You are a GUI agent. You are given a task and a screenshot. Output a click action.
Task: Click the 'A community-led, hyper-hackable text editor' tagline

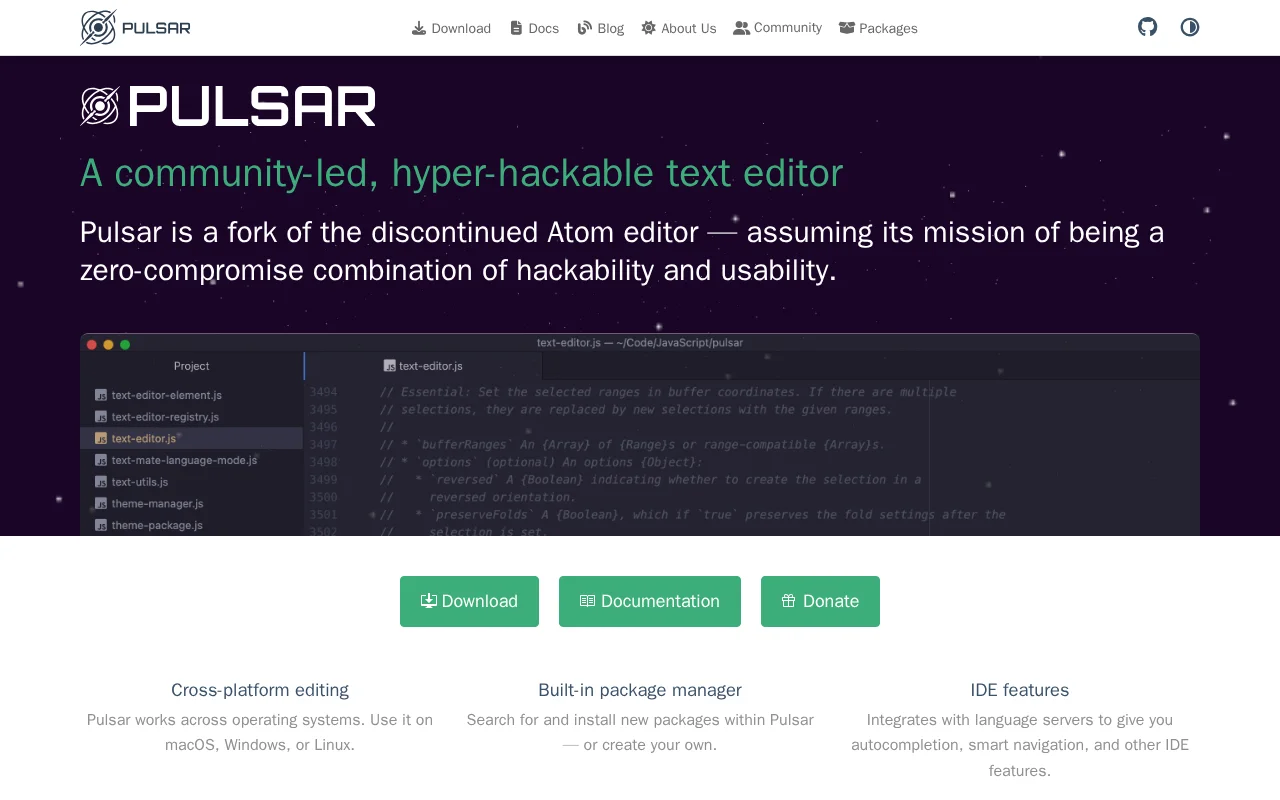[x=461, y=173]
